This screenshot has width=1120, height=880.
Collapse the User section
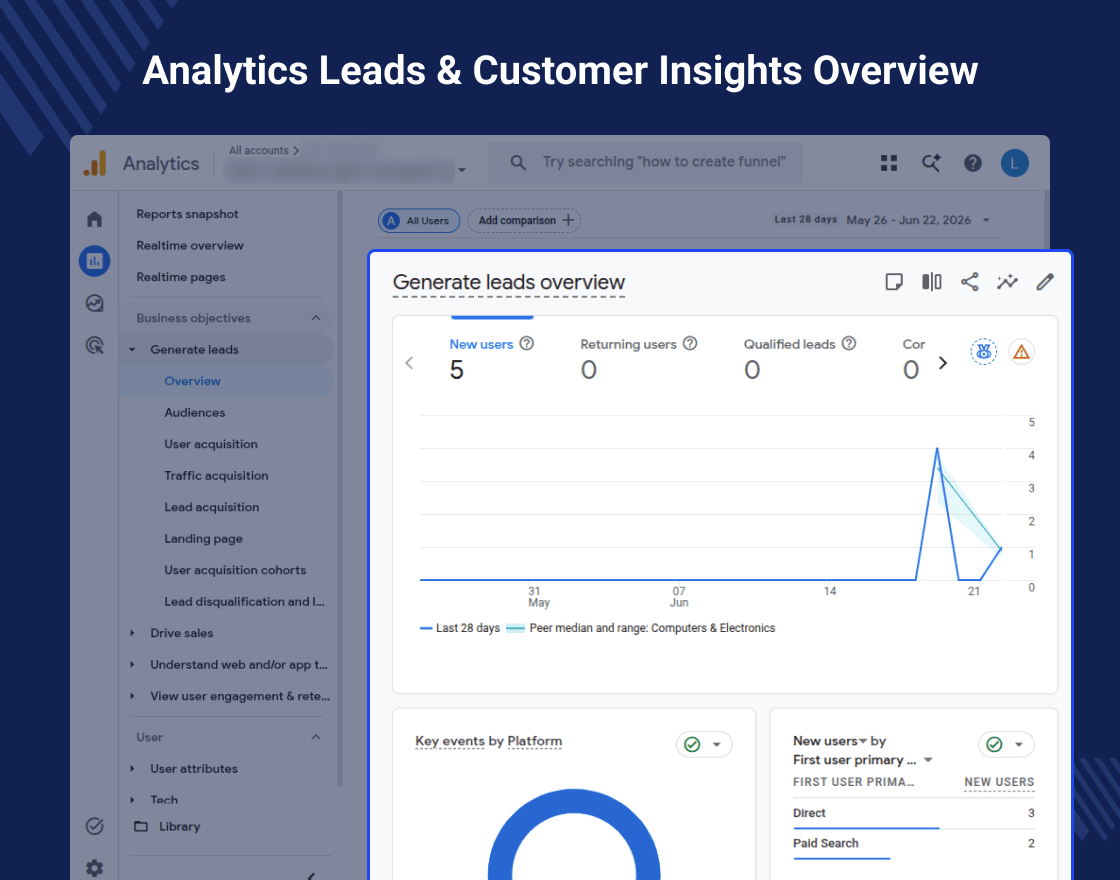[316, 737]
